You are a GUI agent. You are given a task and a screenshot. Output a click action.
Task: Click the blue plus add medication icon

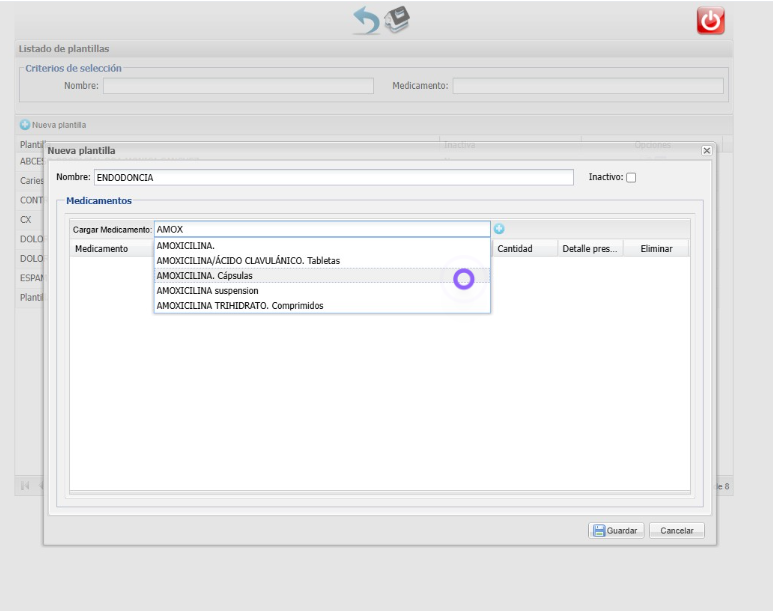coord(499,229)
